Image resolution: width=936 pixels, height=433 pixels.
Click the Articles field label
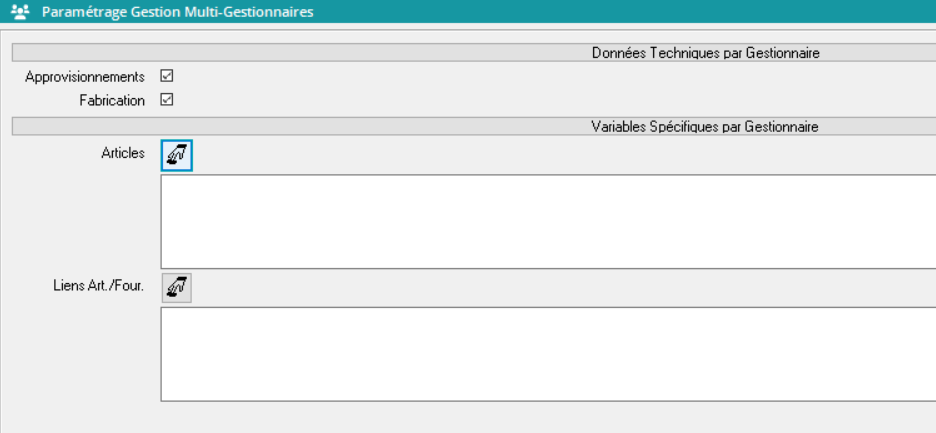[123, 154]
